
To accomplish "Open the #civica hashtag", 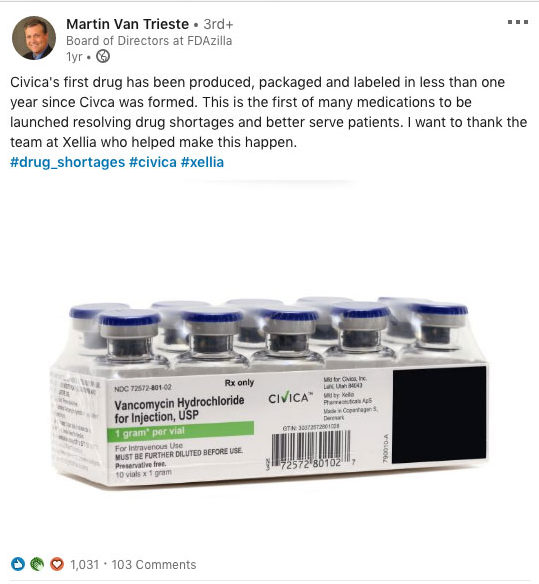I will 153,162.
